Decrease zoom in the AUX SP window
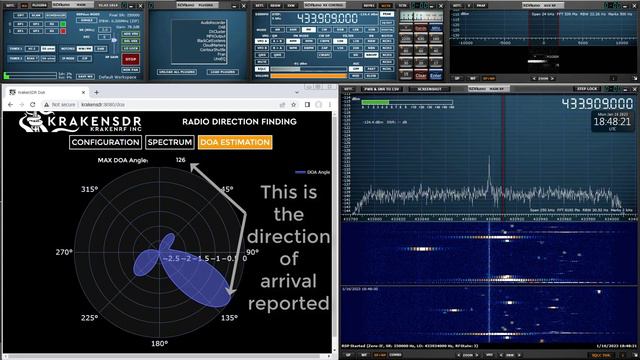Screen dimensions: 640x360 coord(534,78)
